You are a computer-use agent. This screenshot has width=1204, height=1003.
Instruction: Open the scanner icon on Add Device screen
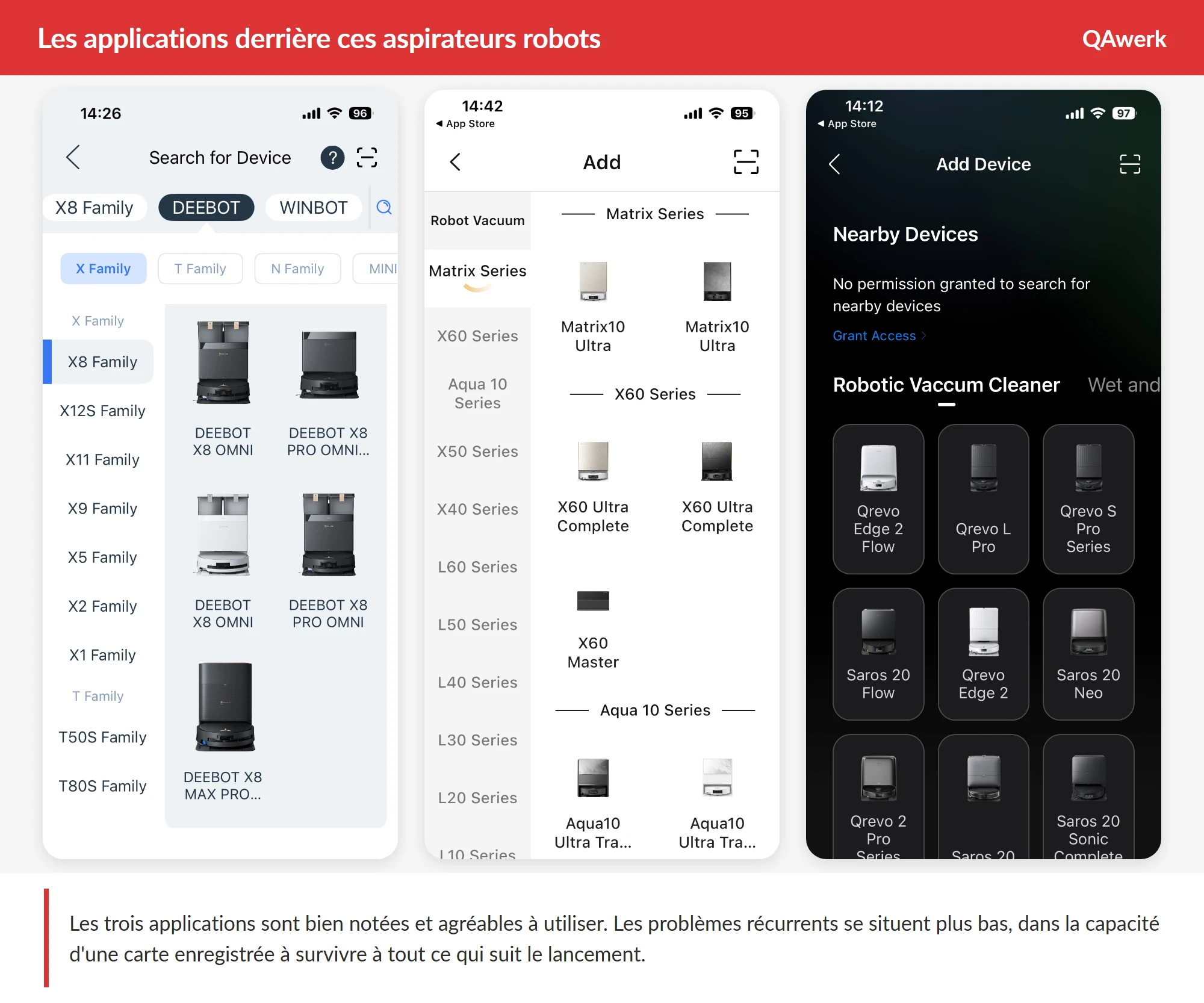pos(1130,164)
